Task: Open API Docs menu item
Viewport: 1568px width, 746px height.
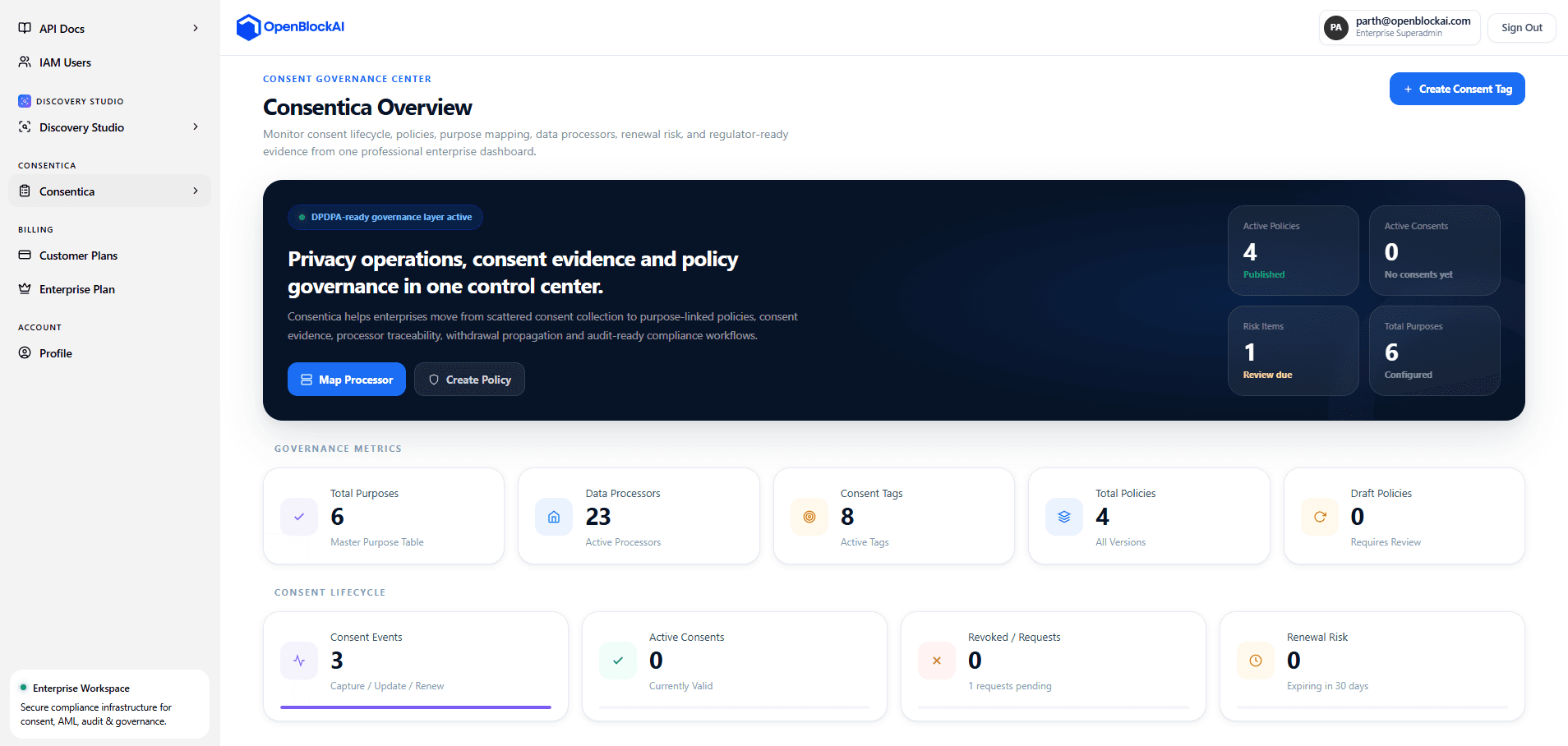Action: (109, 28)
